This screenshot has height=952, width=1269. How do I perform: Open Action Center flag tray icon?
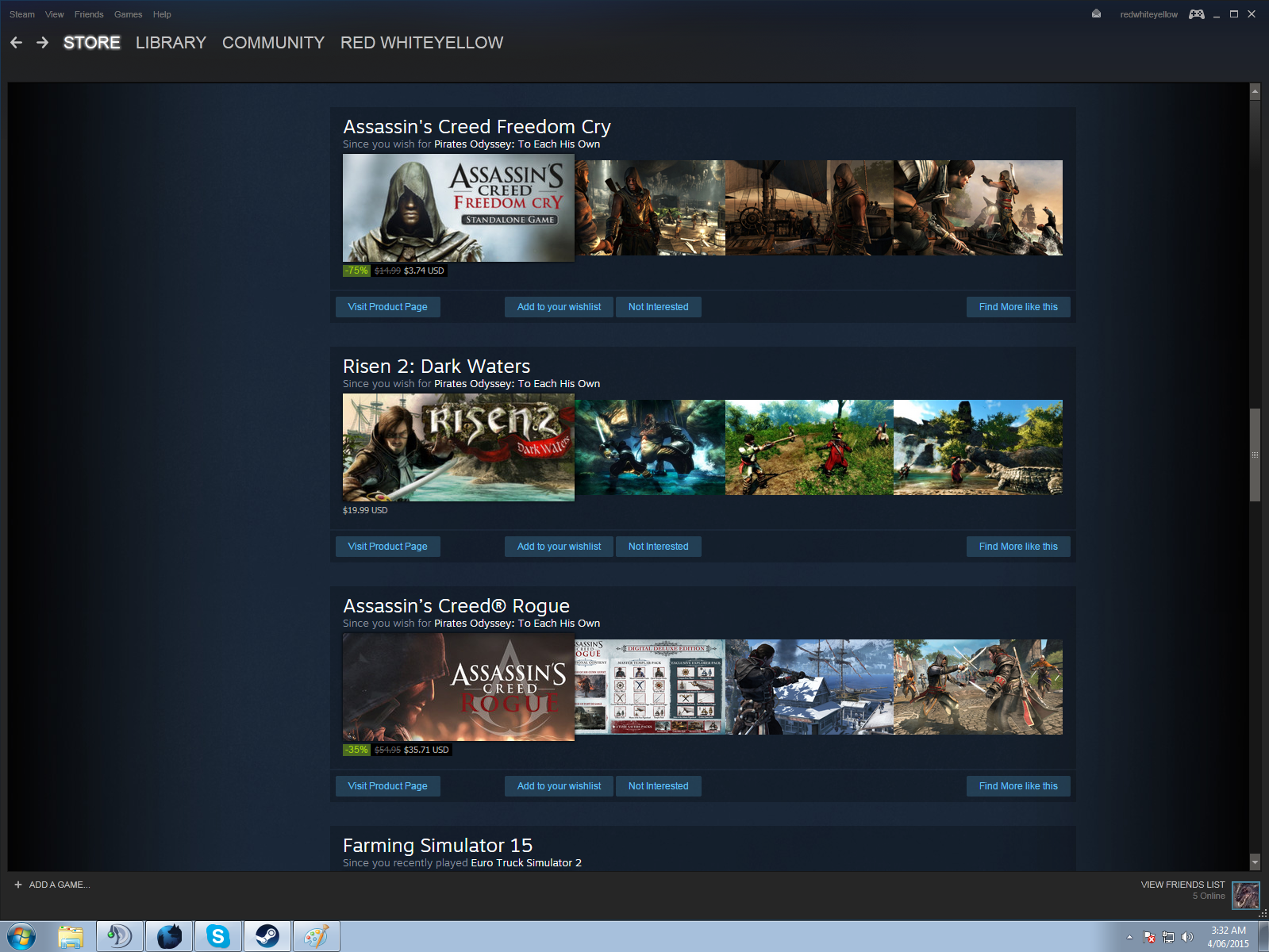[x=1149, y=937]
